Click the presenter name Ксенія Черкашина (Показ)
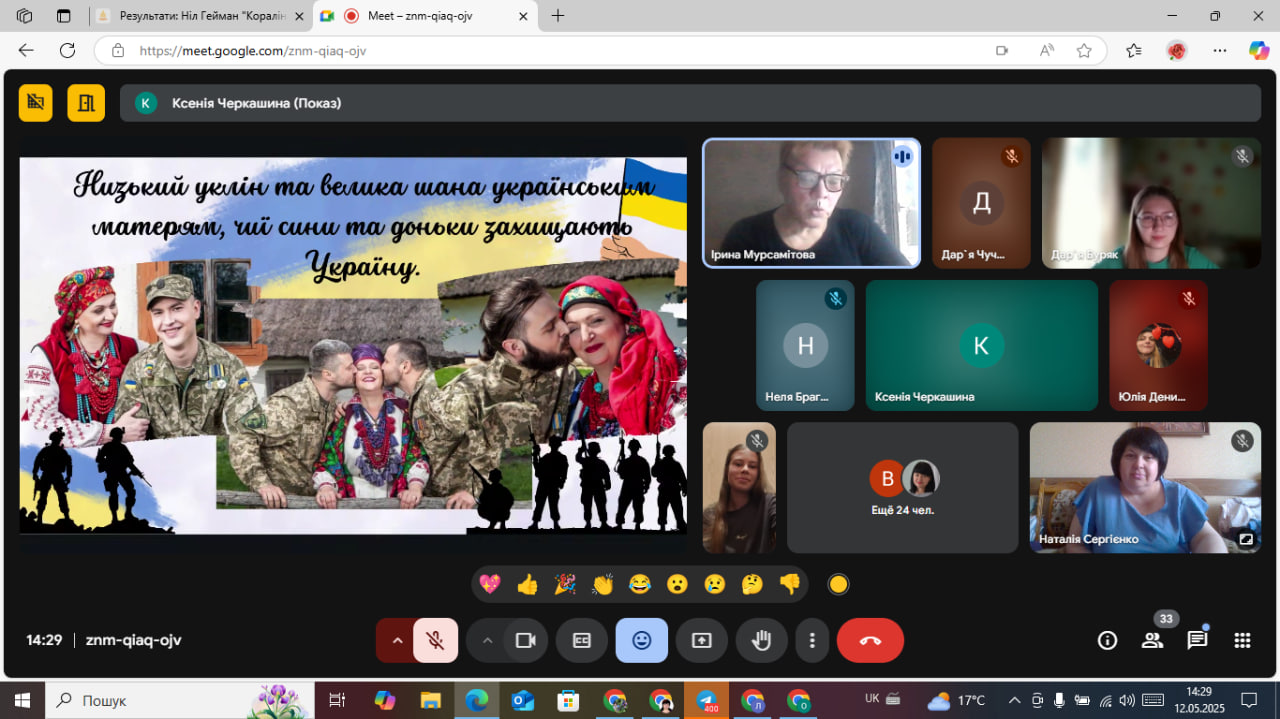Image resolution: width=1280 pixels, height=719 pixels. point(256,103)
